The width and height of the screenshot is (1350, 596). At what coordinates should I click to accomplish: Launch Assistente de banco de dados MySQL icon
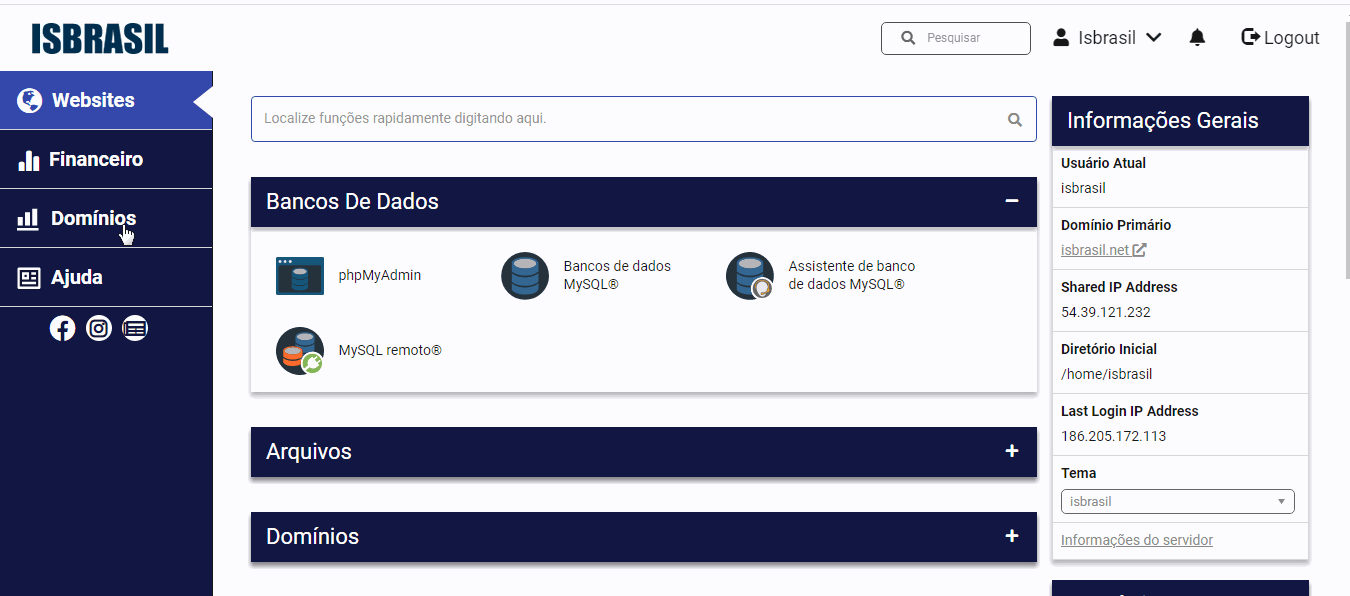[x=750, y=276]
